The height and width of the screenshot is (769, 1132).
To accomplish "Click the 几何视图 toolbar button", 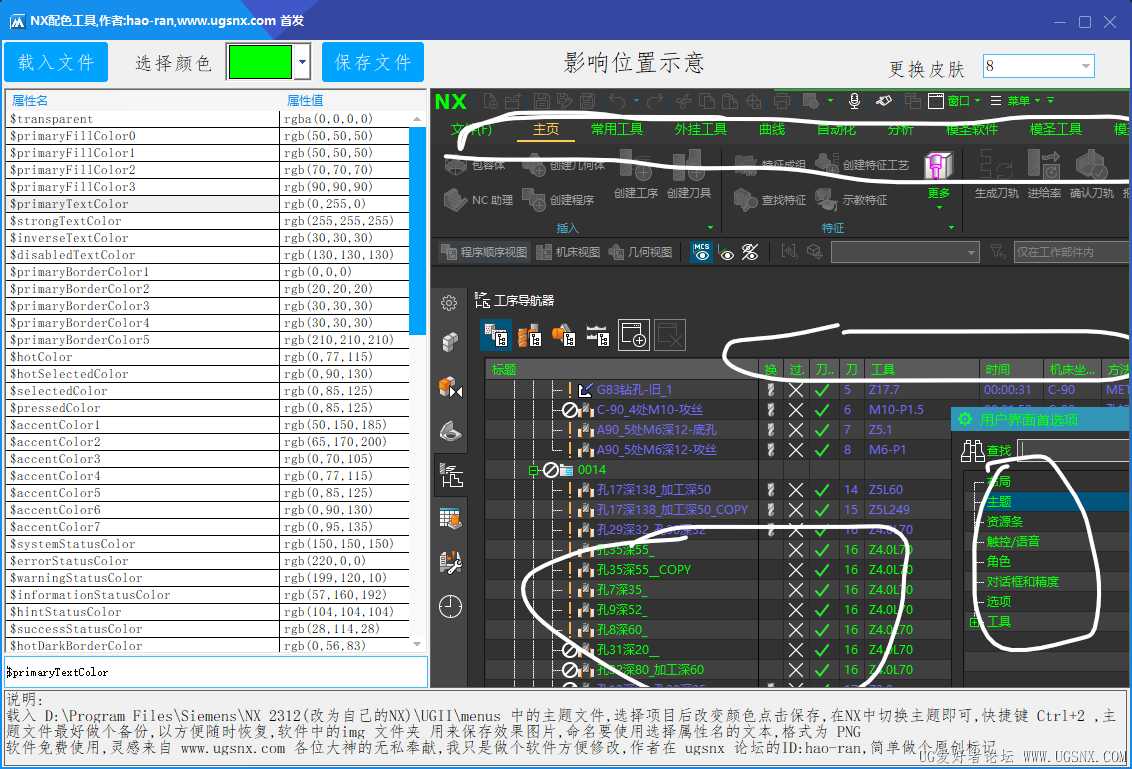I will [x=640, y=252].
